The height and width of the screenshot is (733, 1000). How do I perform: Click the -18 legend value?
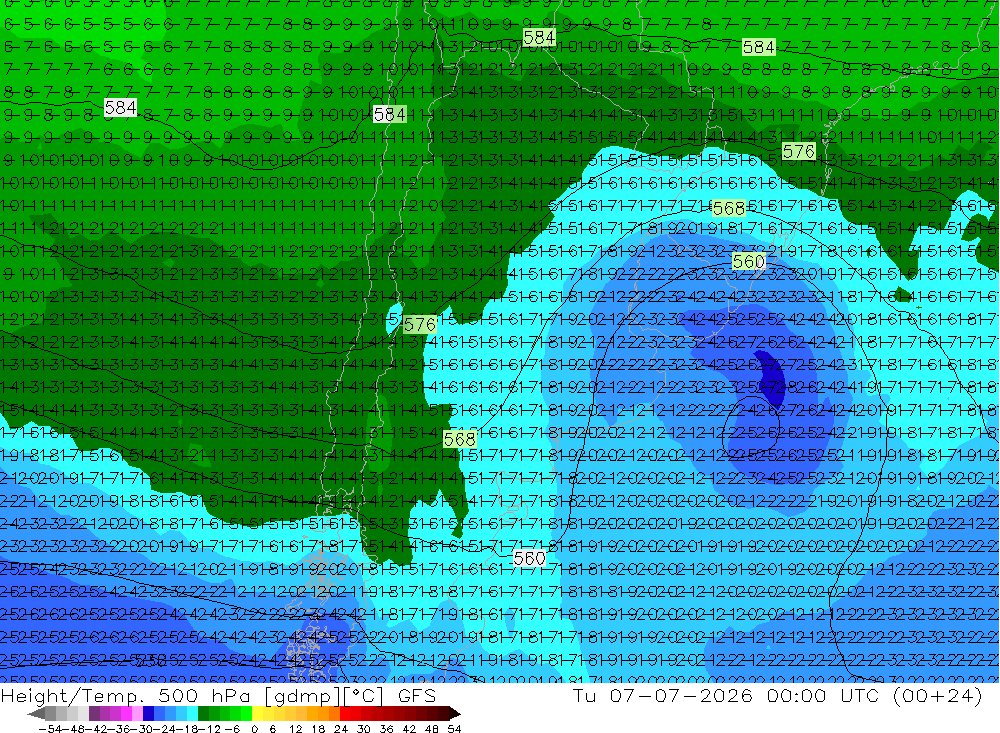[189, 729]
